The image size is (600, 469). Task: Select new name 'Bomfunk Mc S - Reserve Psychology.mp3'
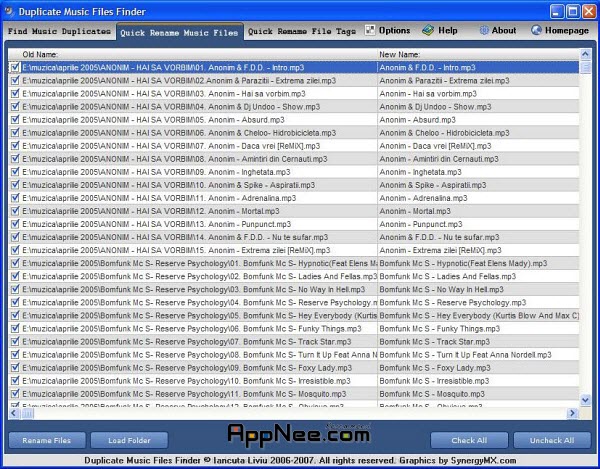453,303
